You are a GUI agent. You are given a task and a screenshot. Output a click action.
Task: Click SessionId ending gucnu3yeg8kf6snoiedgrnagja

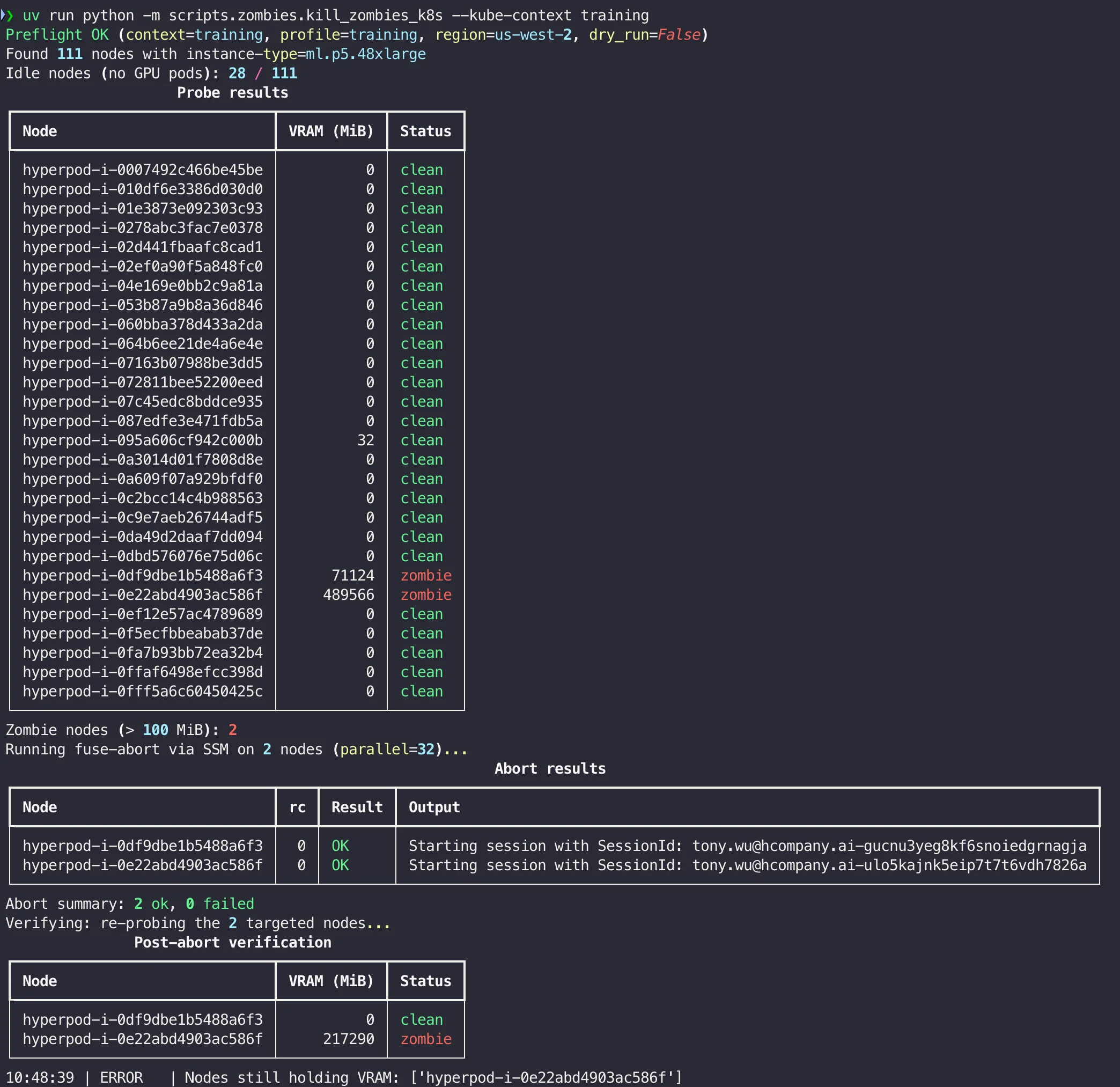pos(889,846)
